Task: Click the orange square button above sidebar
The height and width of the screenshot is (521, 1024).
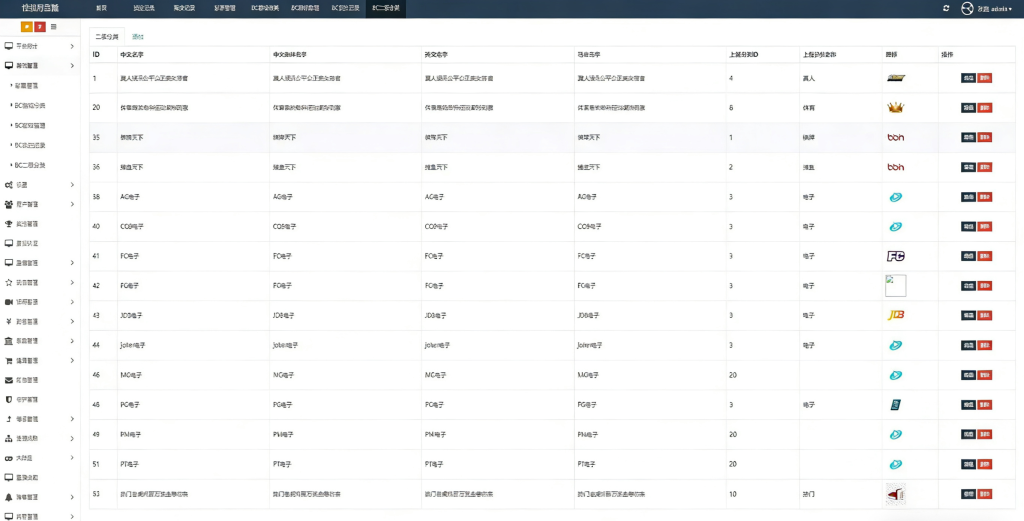Action: click(27, 26)
